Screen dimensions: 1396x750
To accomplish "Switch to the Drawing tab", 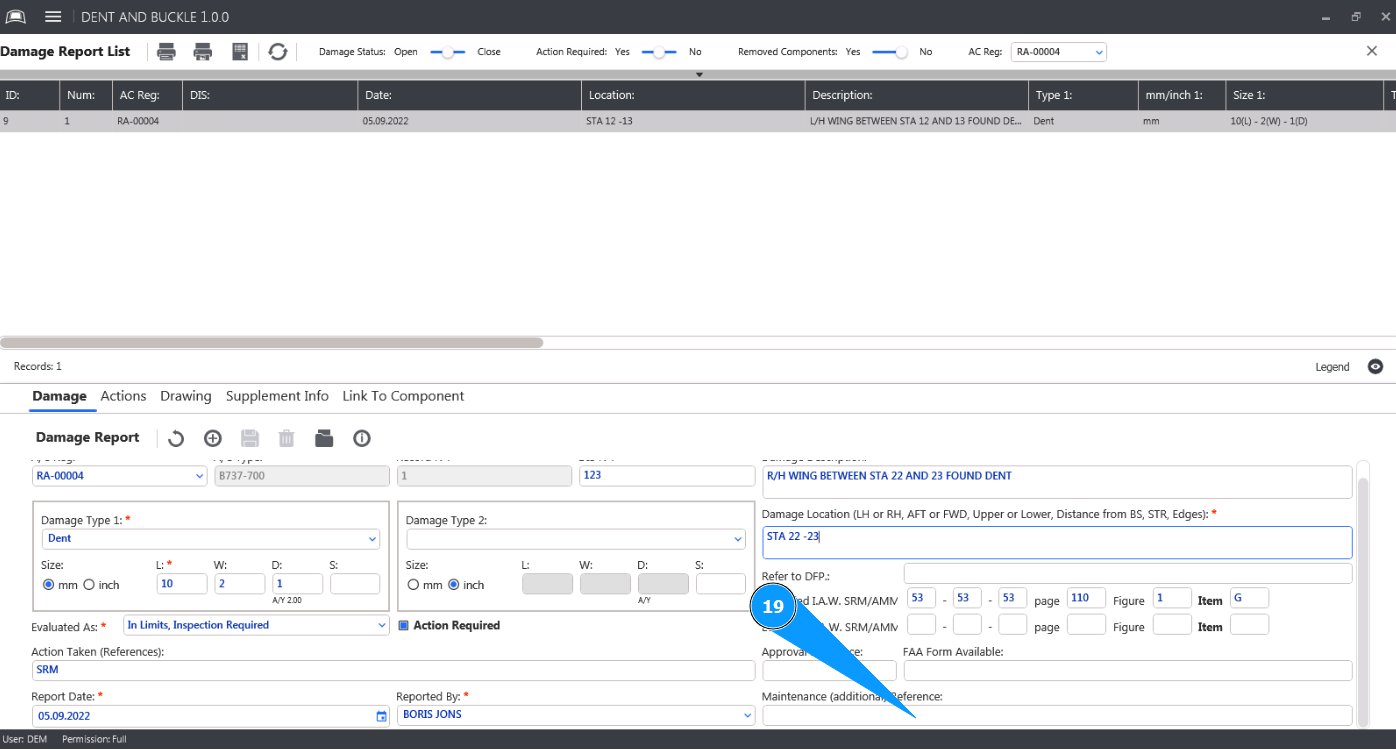I will (186, 396).
